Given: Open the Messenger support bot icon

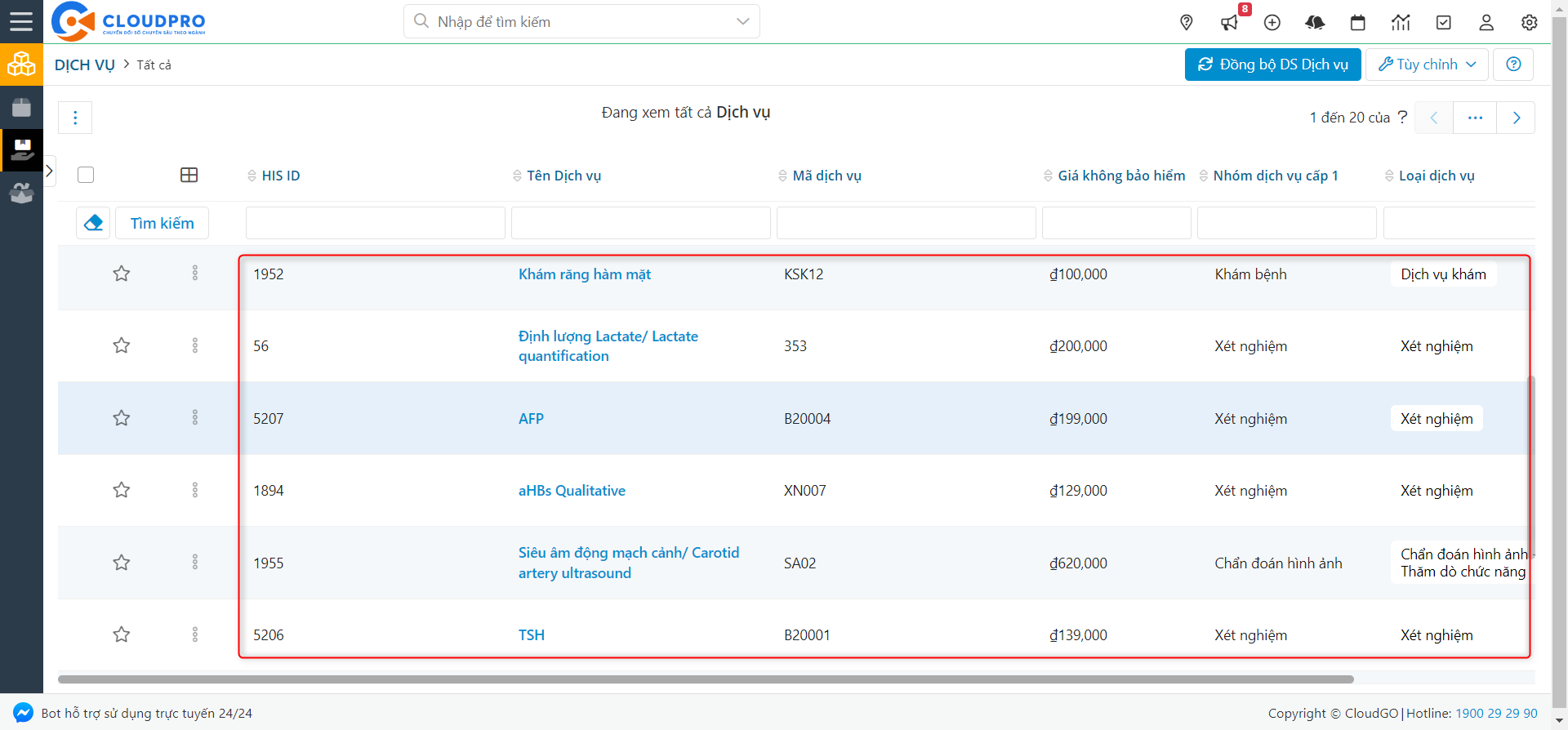Looking at the screenshot, I should [23, 713].
